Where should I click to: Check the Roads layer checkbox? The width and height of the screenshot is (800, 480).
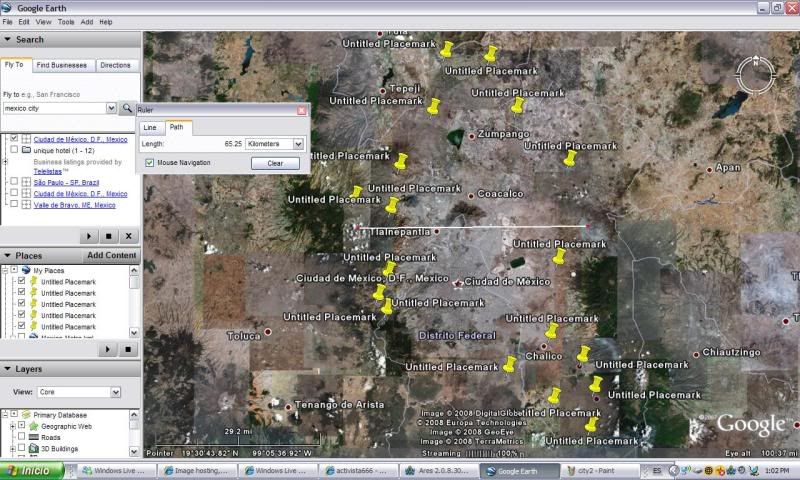[22, 437]
